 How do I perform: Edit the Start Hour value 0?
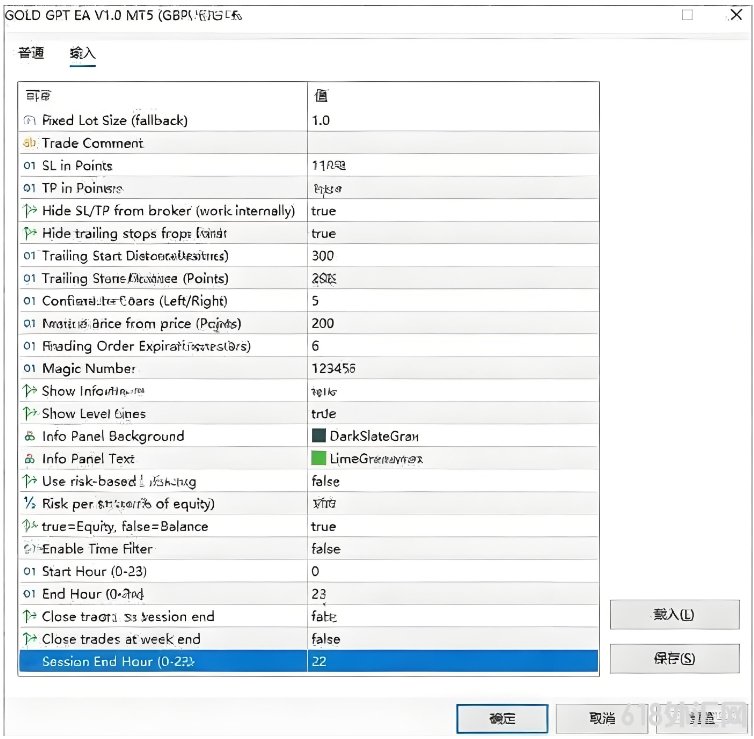point(453,571)
